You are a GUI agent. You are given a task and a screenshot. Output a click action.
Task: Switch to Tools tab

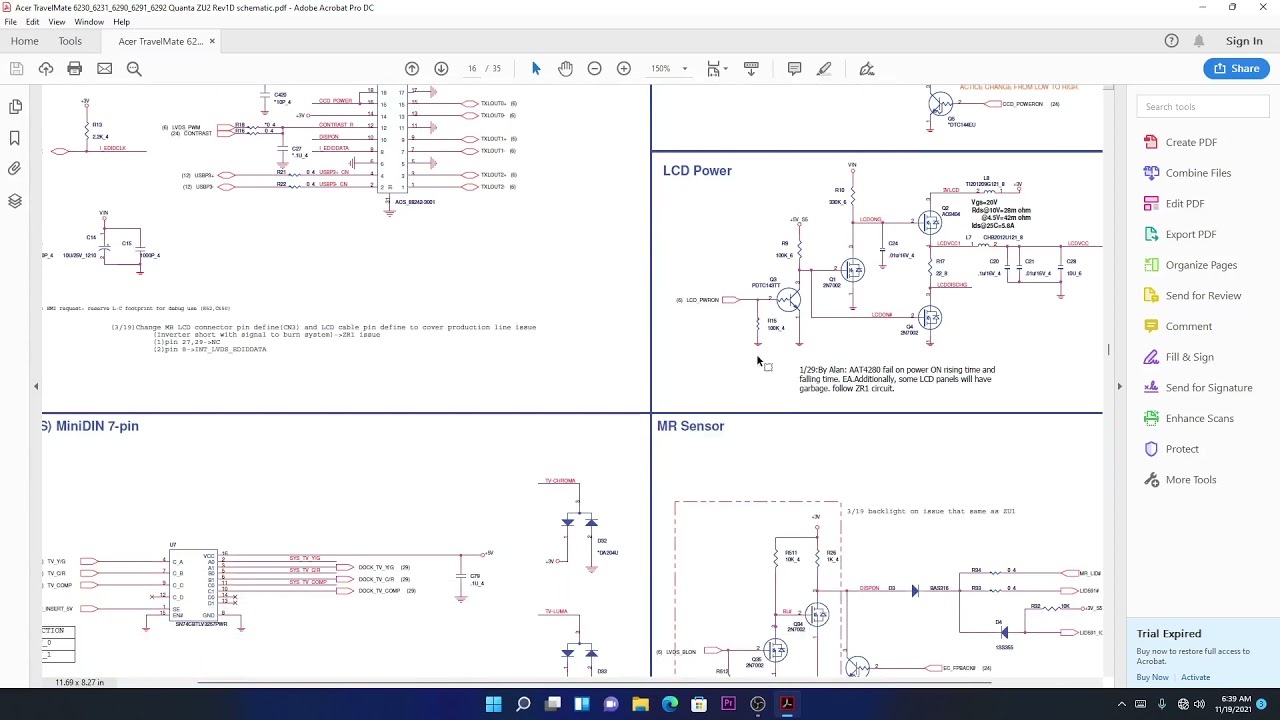tap(70, 41)
